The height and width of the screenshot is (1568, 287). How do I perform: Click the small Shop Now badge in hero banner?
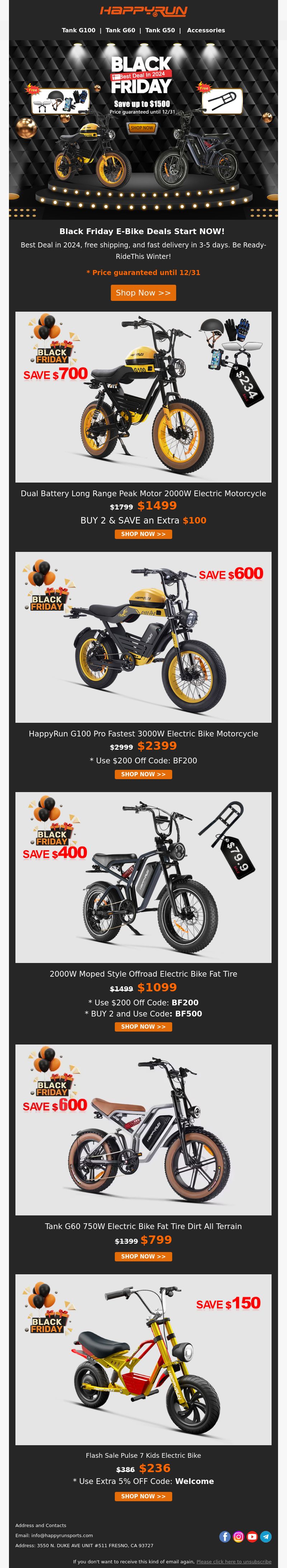[x=142, y=128]
